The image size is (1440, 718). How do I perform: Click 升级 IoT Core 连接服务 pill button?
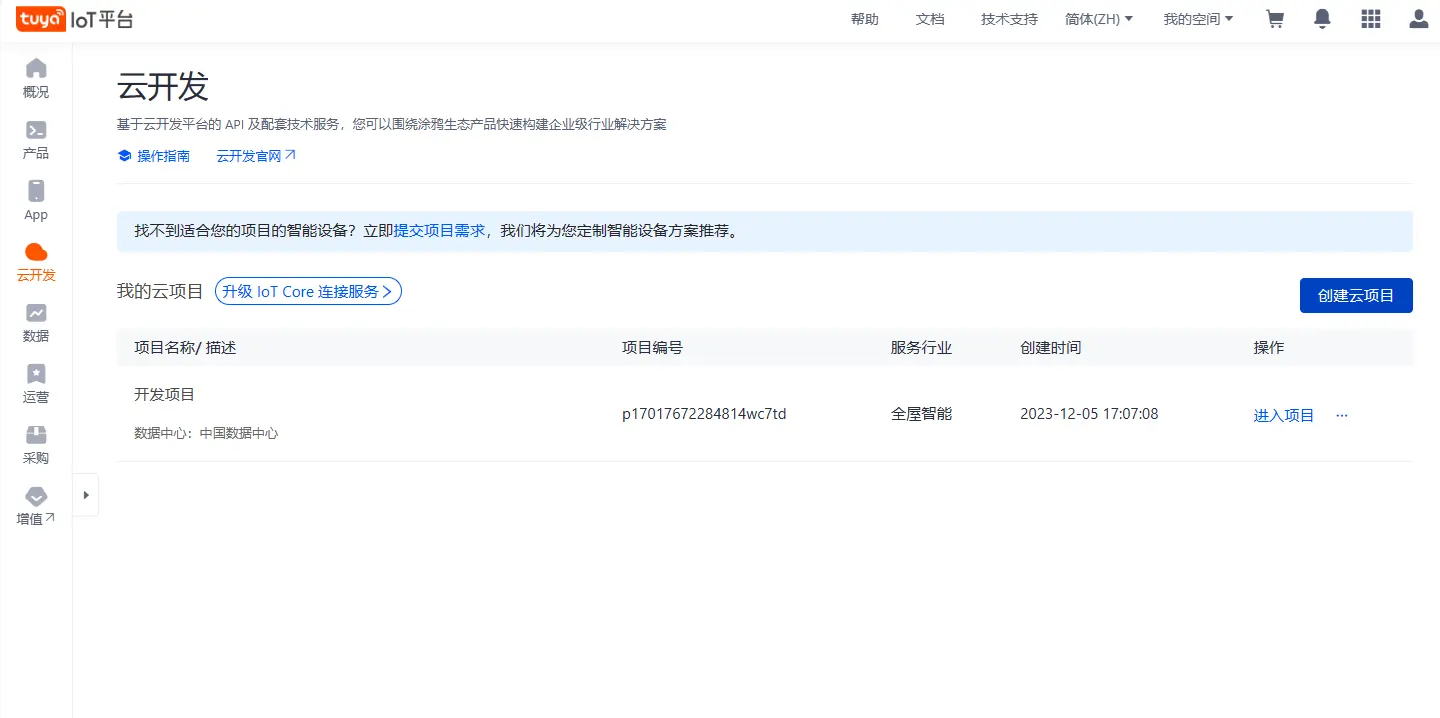(x=308, y=291)
